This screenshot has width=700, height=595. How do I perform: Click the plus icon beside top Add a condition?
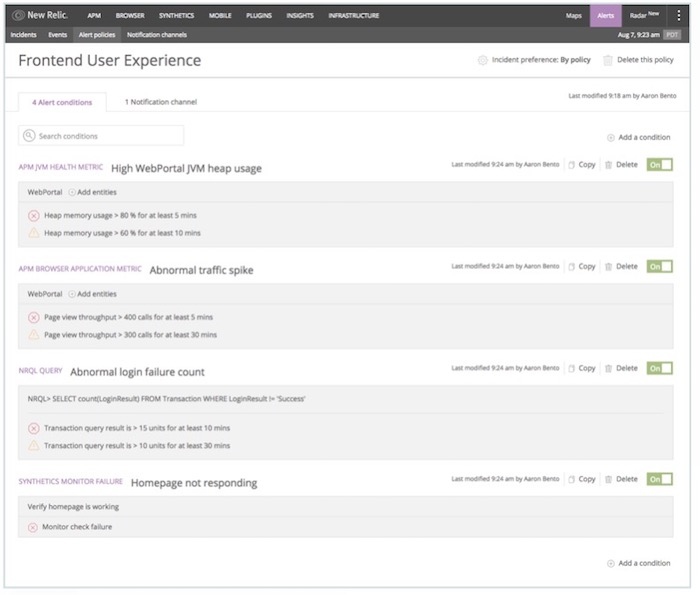(x=611, y=137)
